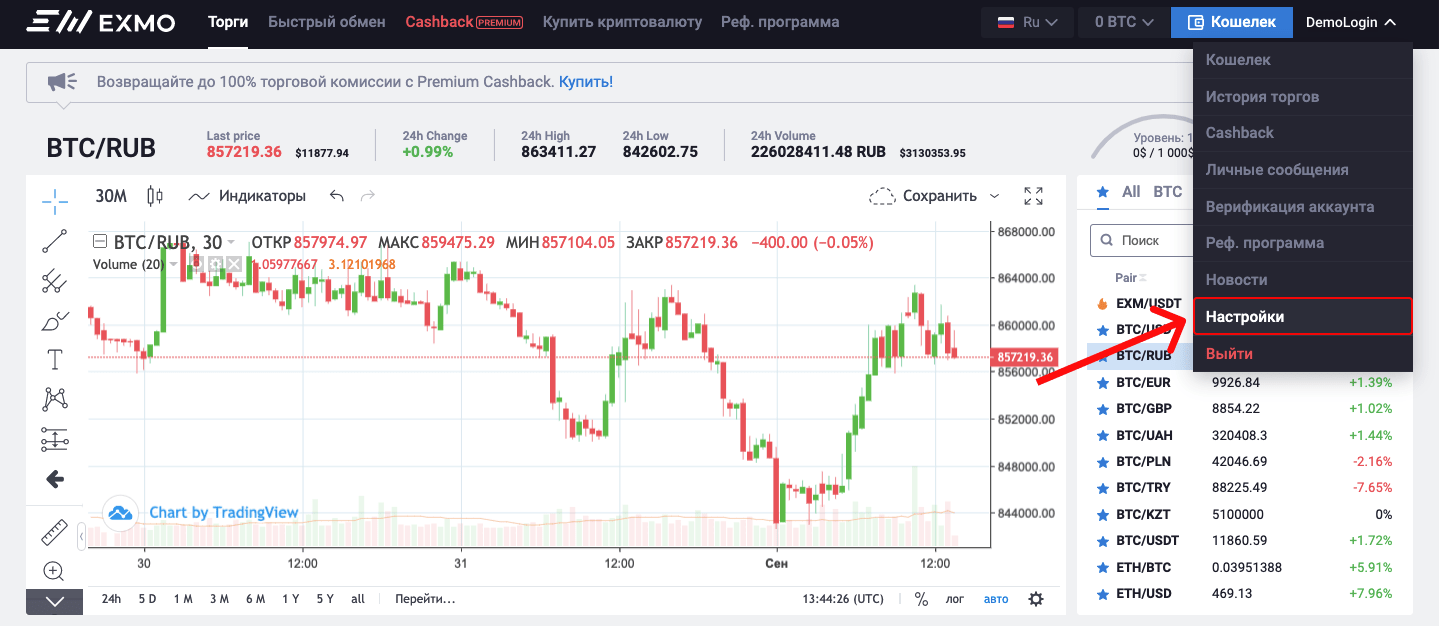
Task: Click the blue Кошелек button
Action: 1231,22
